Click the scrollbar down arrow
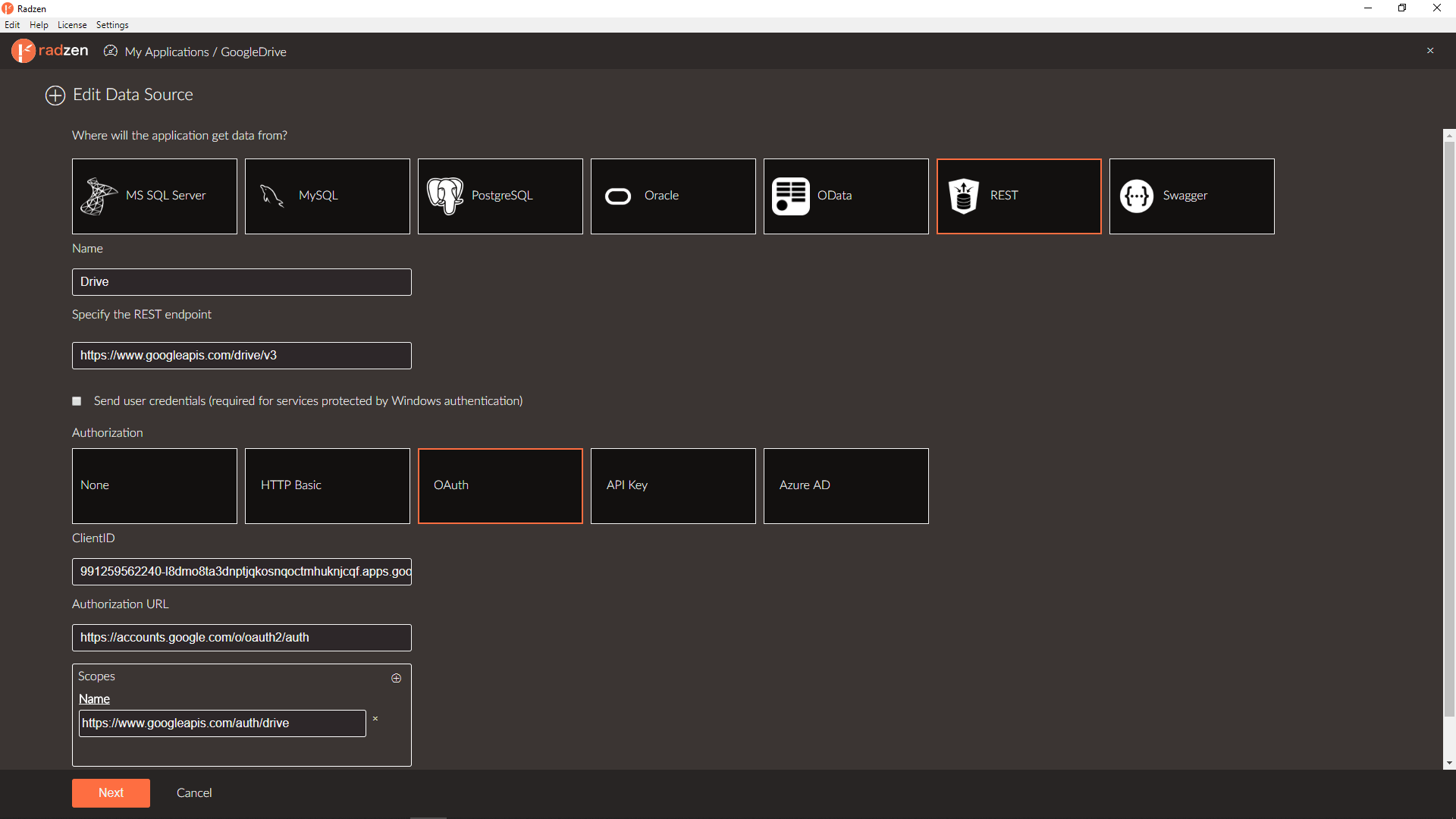Viewport: 1456px width, 819px height. tap(1449, 764)
